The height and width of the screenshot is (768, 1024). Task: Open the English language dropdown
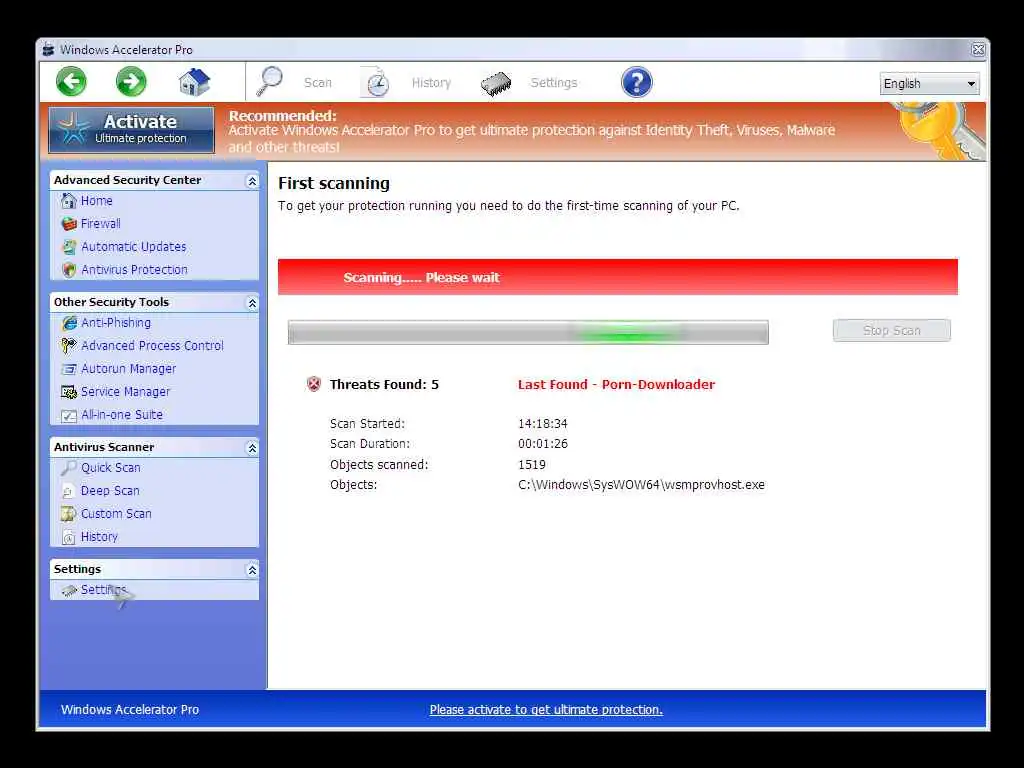(x=929, y=84)
